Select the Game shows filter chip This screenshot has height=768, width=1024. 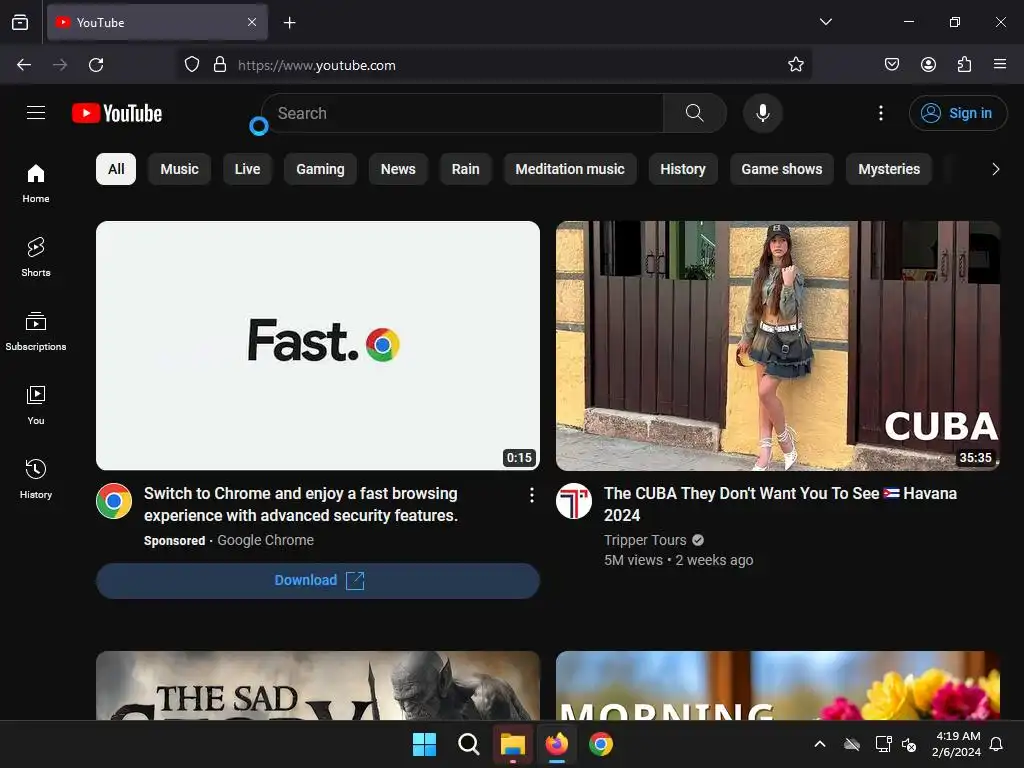[x=782, y=169]
